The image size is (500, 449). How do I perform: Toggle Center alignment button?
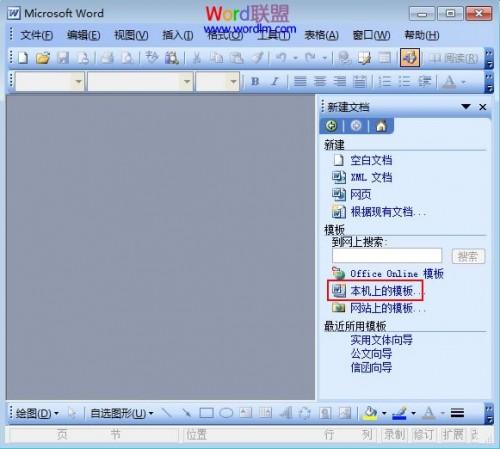(x=320, y=81)
